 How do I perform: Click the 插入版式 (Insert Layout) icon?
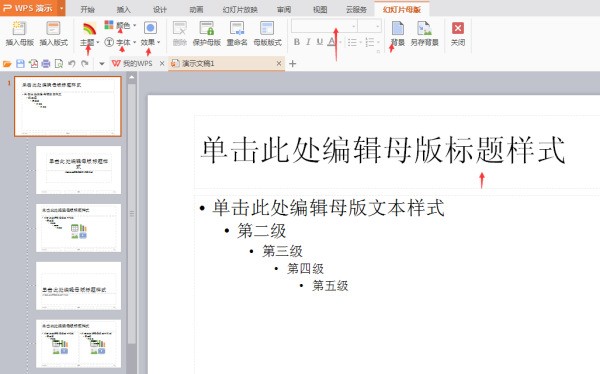coord(53,28)
